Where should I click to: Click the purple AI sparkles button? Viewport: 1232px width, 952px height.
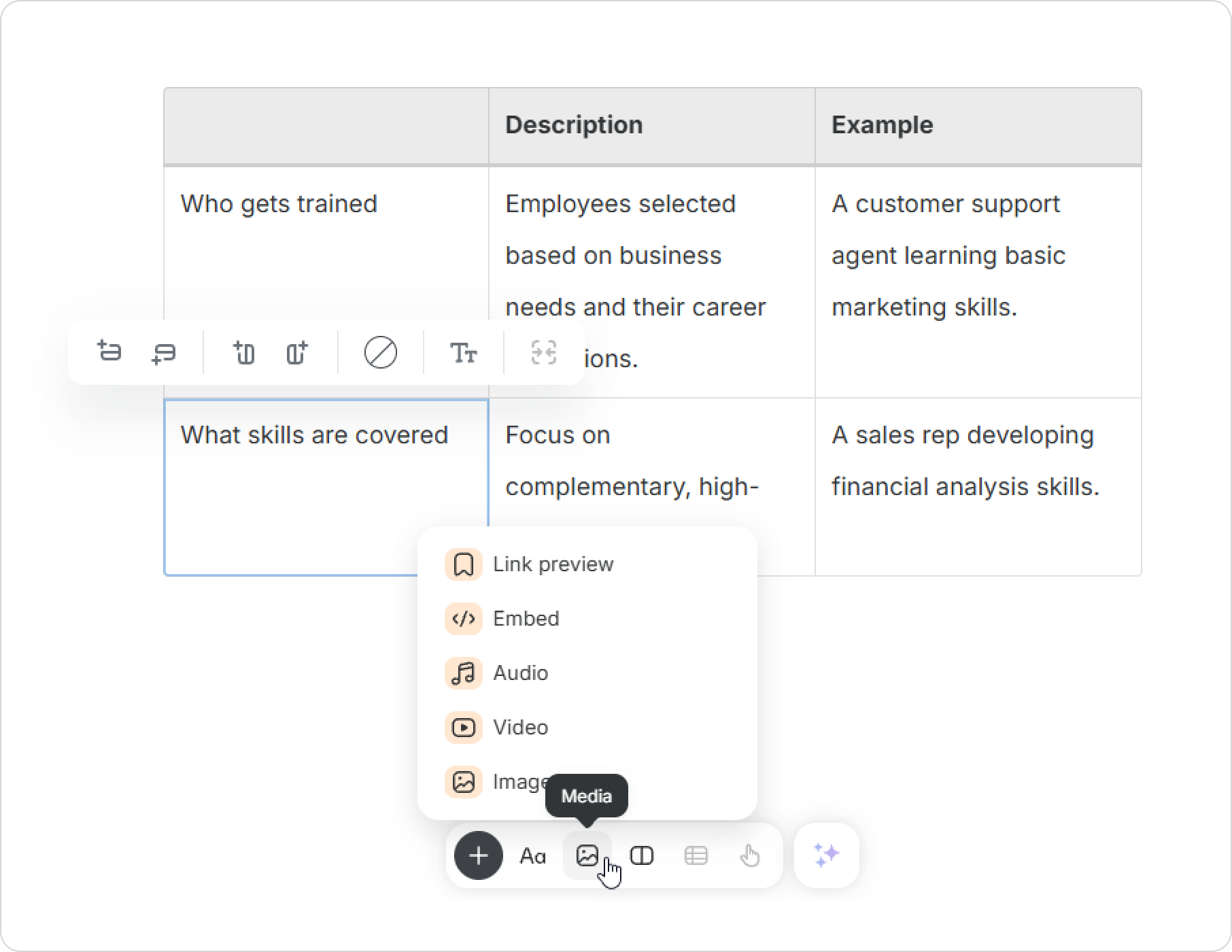tap(826, 855)
